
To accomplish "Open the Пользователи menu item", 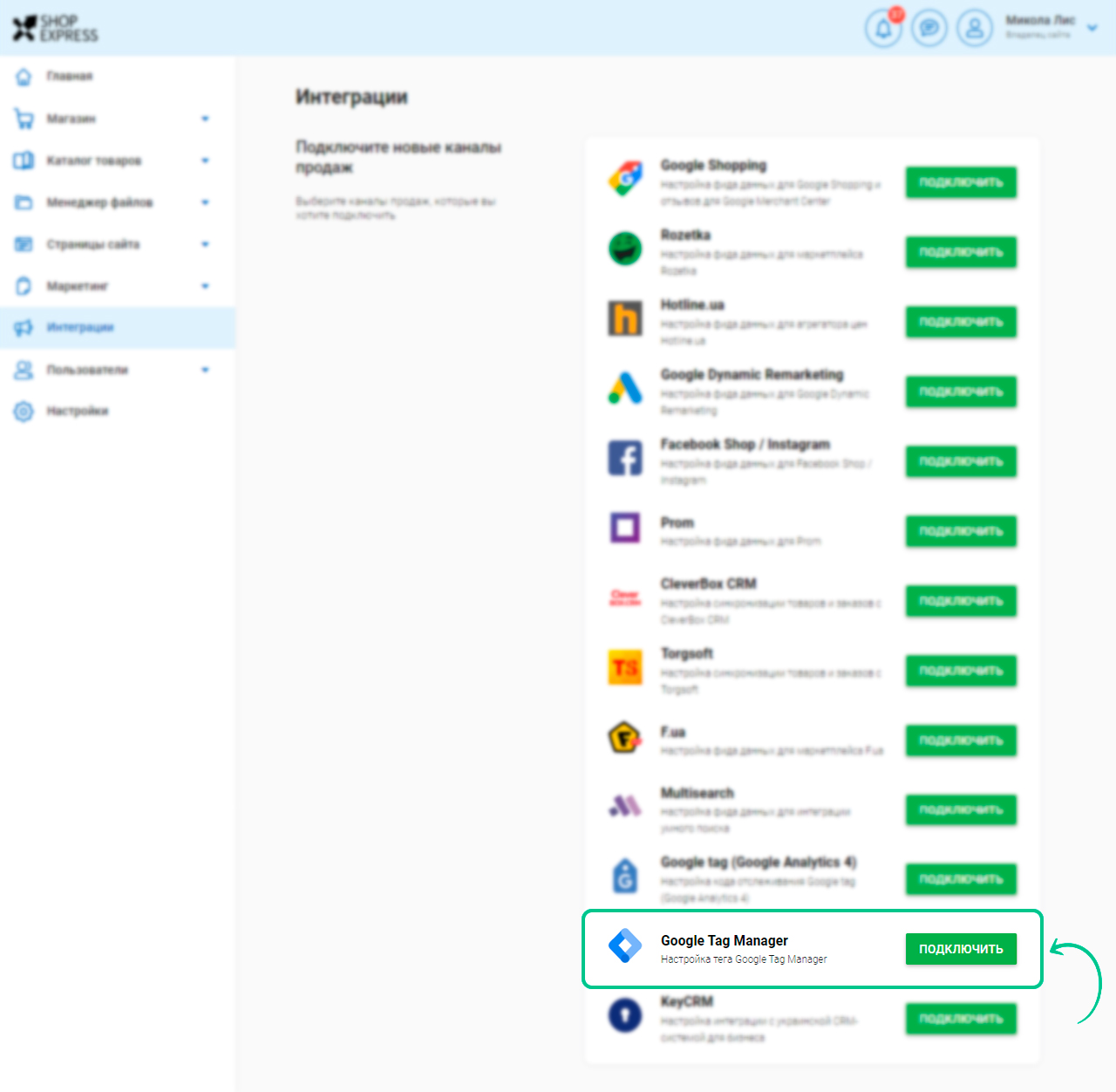I will (x=118, y=370).
